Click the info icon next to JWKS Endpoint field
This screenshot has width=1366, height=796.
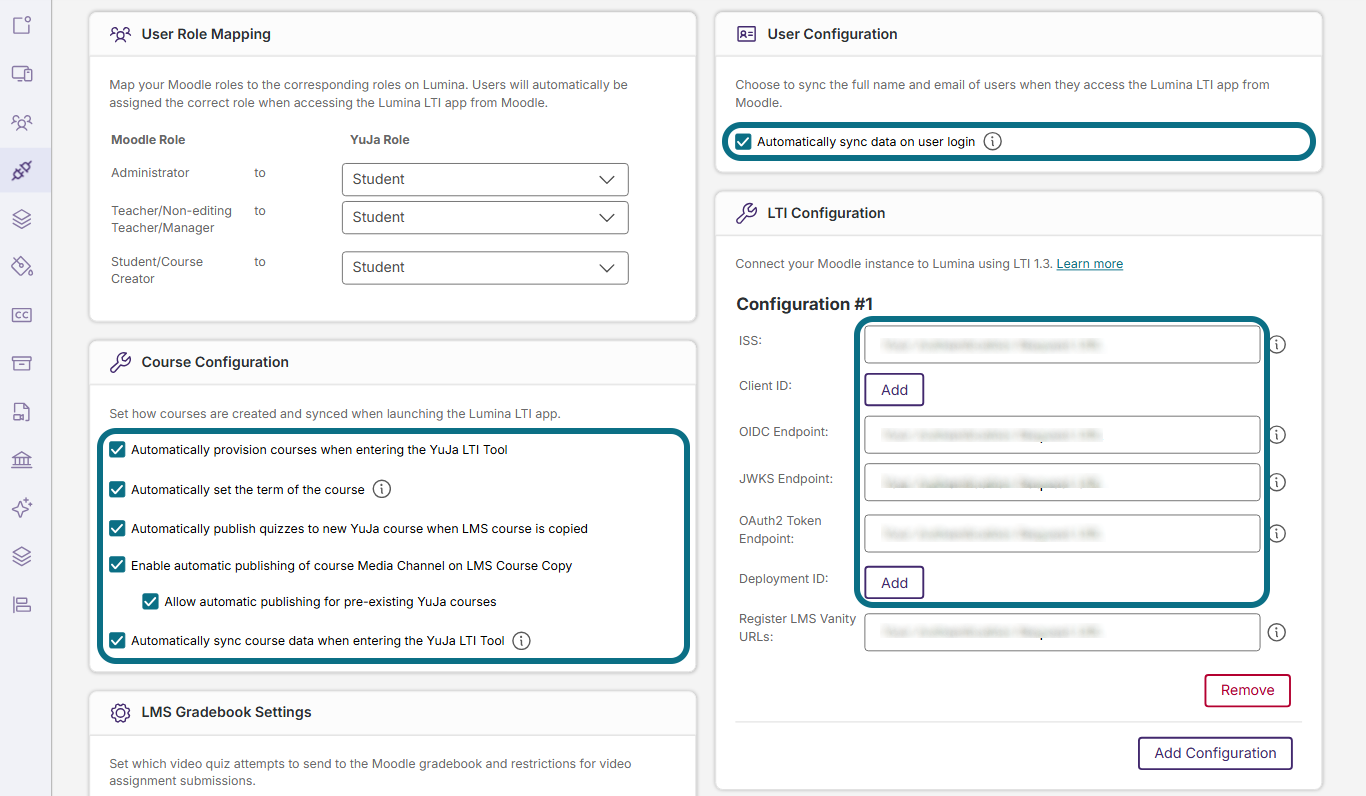(1277, 482)
